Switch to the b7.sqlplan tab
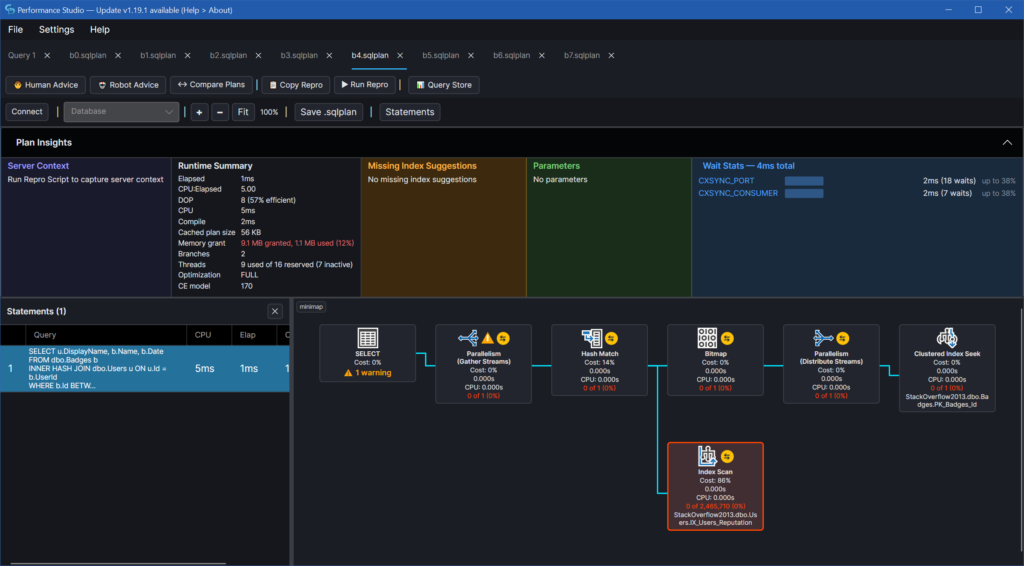 (582, 55)
